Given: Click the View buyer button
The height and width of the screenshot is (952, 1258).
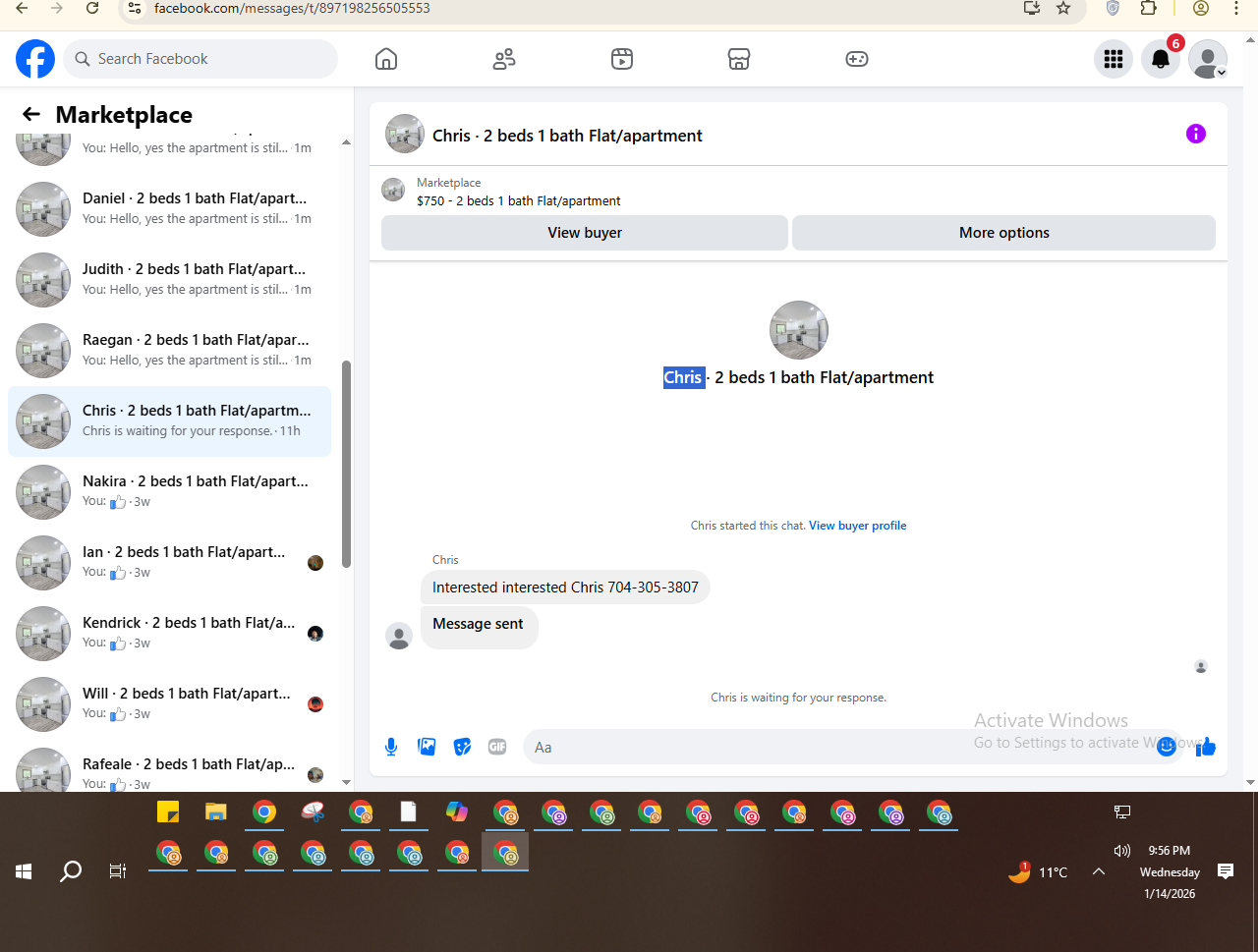Looking at the screenshot, I should point(585,233).
